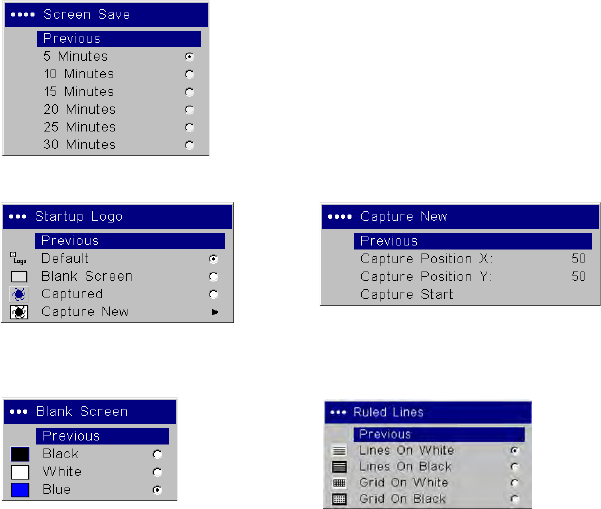This screenshot has height=509, width=601.
Task: Click Previous in the Capture New menu
Action: pyautogui.click(x=472, y=241)
